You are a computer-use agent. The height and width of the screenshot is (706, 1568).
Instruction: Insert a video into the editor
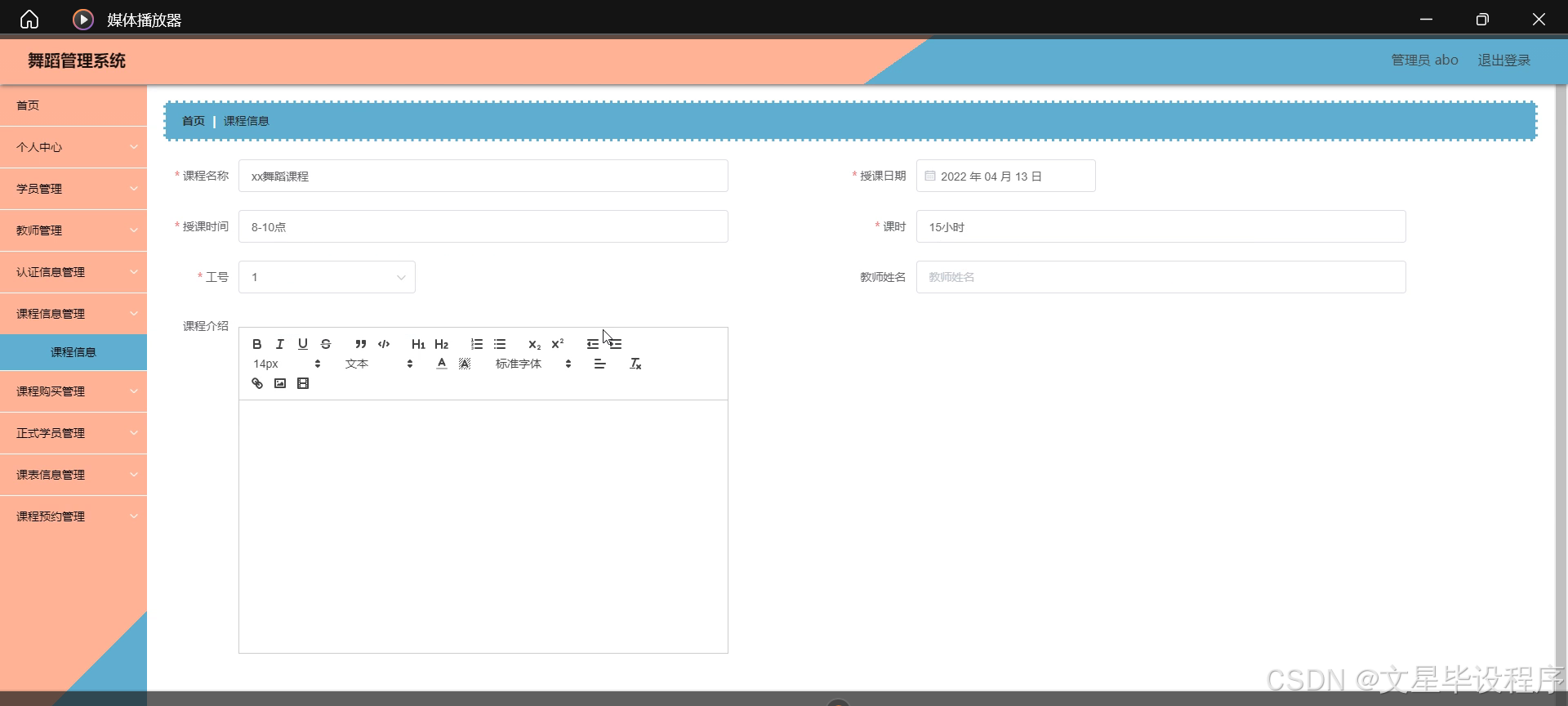pyautogui.click(x=303, y=383)
